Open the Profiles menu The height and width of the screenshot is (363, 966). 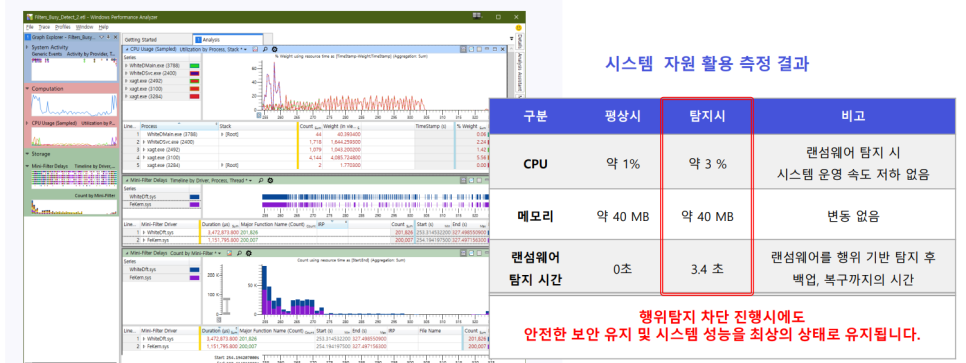(x=63, y=27)
